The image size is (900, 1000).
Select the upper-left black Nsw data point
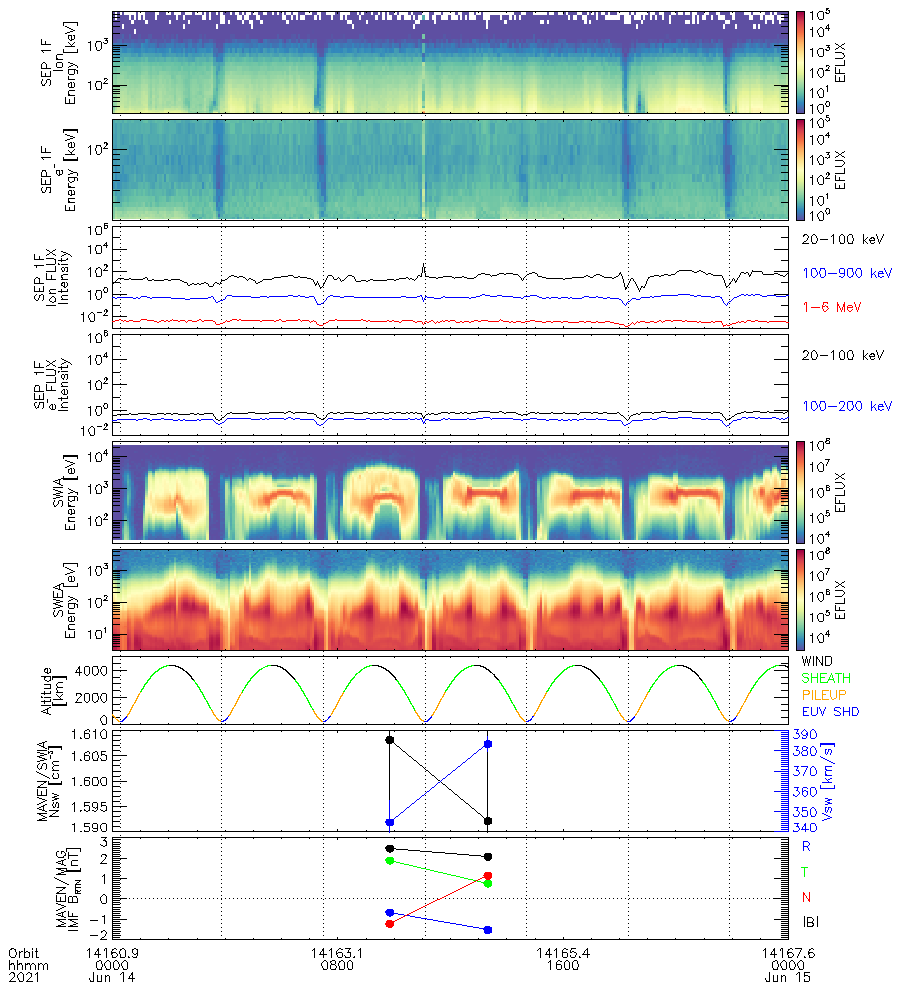[390, 740]
